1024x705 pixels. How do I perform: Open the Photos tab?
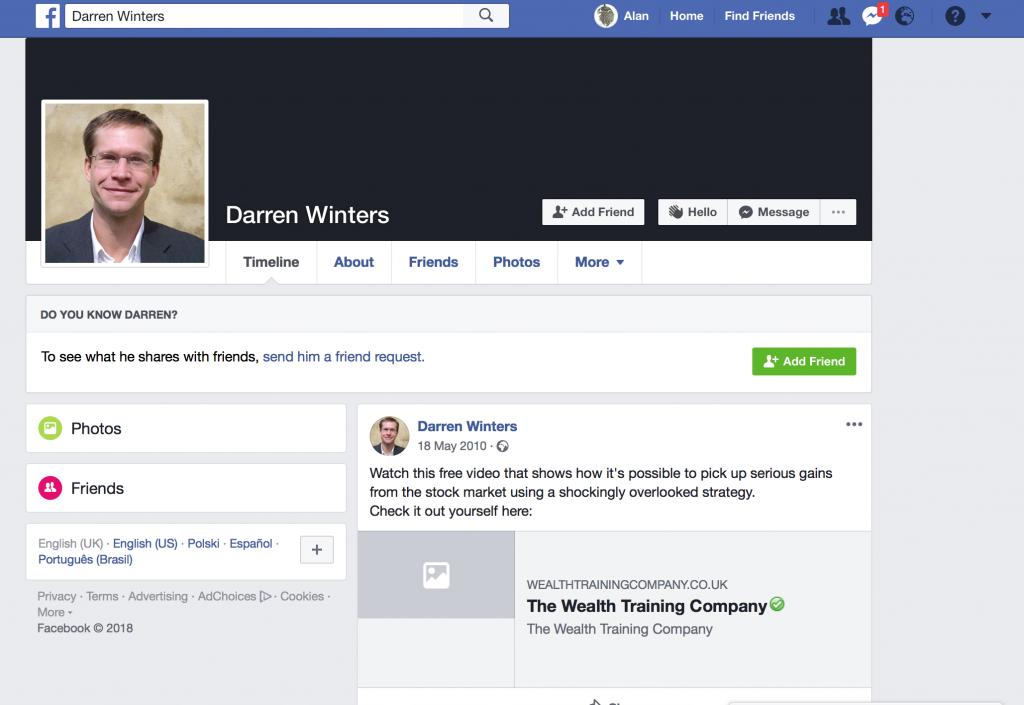[x=517, y=262]
